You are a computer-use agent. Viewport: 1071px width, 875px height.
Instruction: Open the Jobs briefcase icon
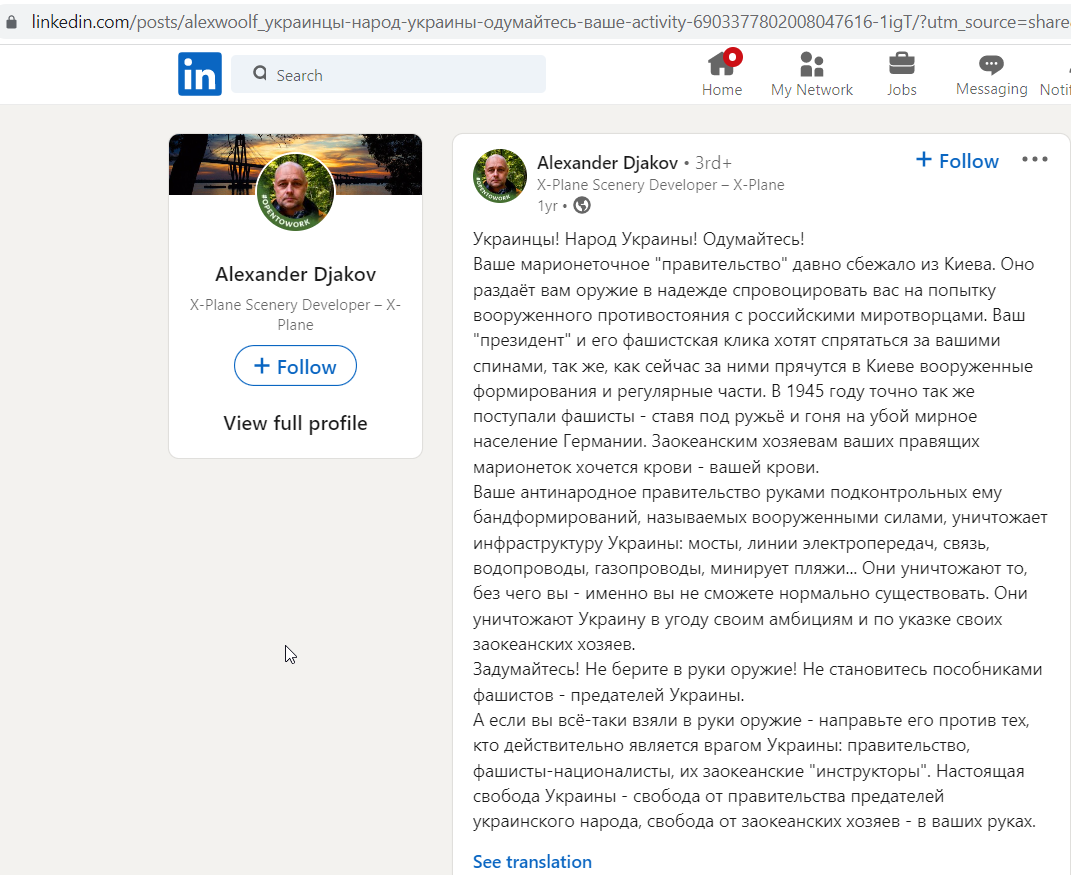coord(902,64)
